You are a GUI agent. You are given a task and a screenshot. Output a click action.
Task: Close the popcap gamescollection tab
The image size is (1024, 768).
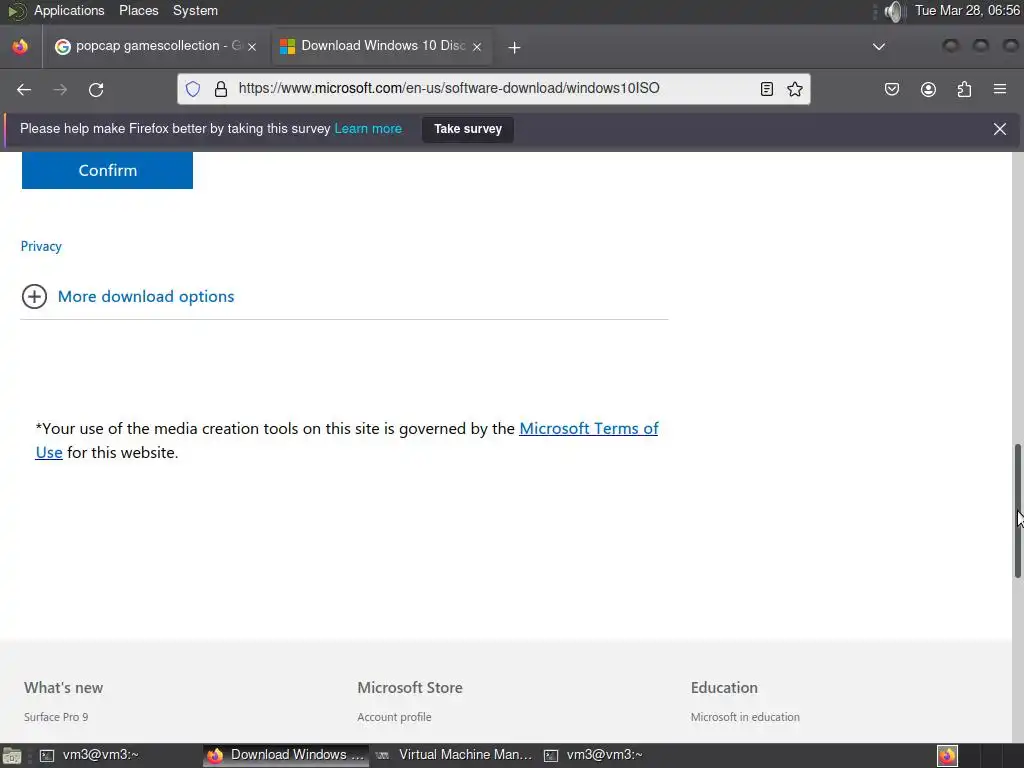(x=252, y=47)
